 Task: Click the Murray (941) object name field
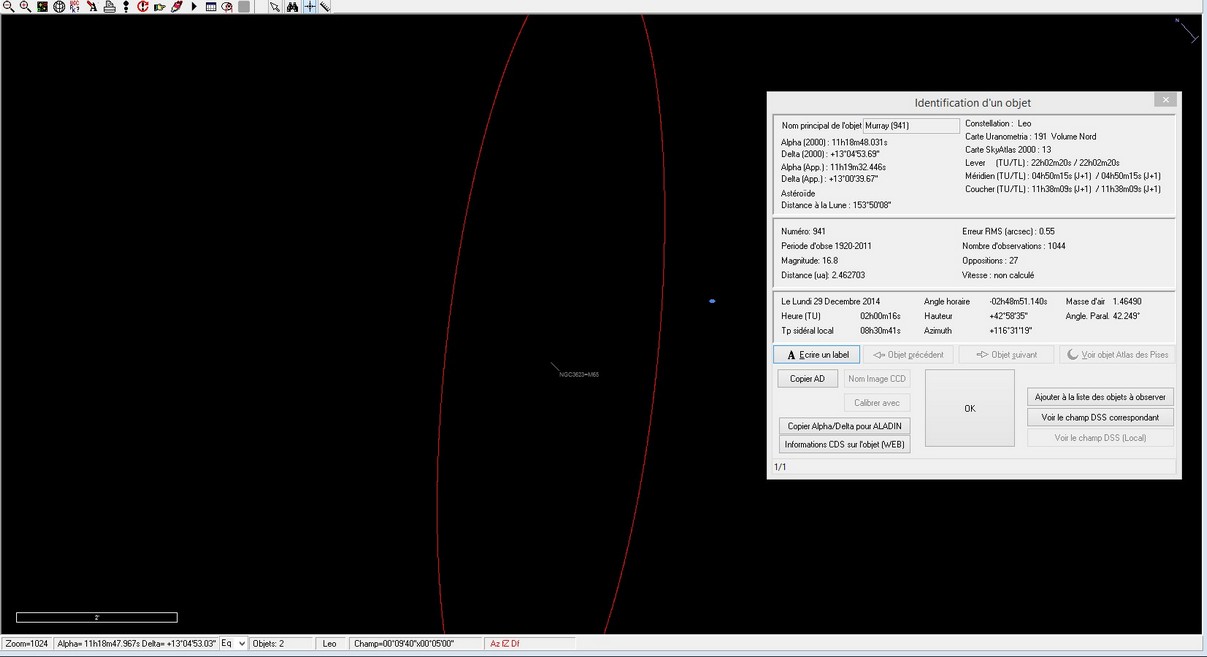click(x=911, y=125)
